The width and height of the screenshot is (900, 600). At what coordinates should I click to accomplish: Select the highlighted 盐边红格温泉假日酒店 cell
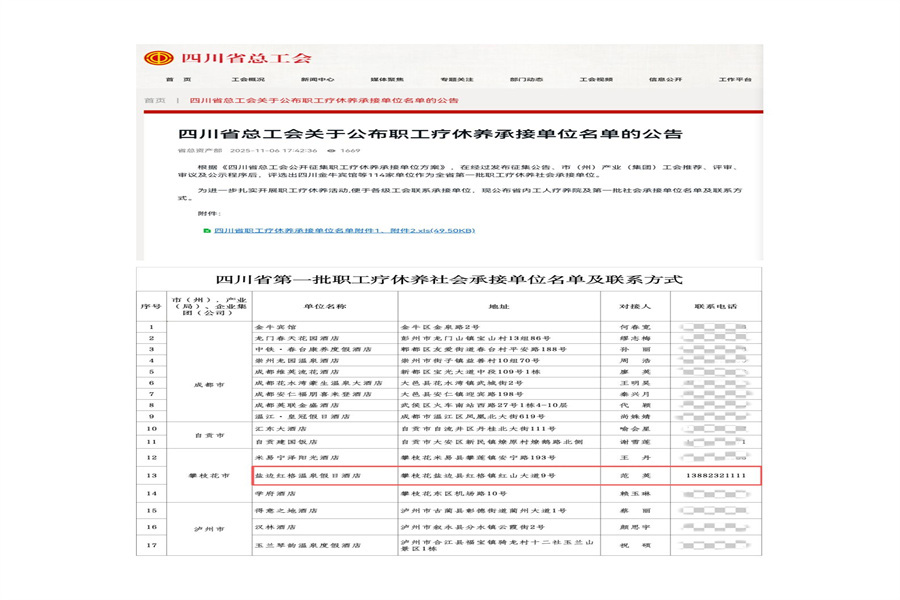pos(325,475)
